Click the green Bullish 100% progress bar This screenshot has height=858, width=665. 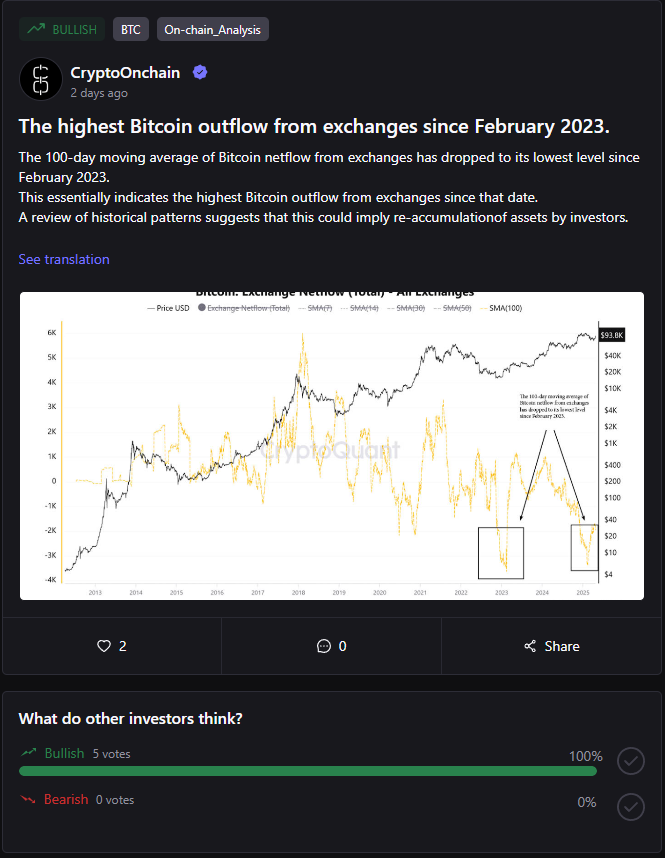coord(308,771)
